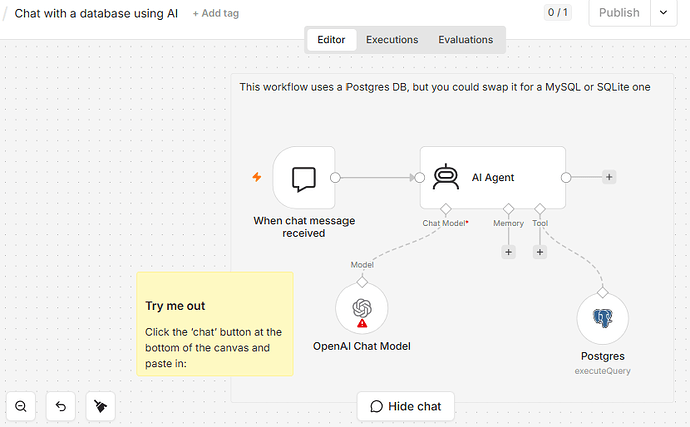Add a node after AI Agent output
690x427 pixels.
[x=609, y=177]
